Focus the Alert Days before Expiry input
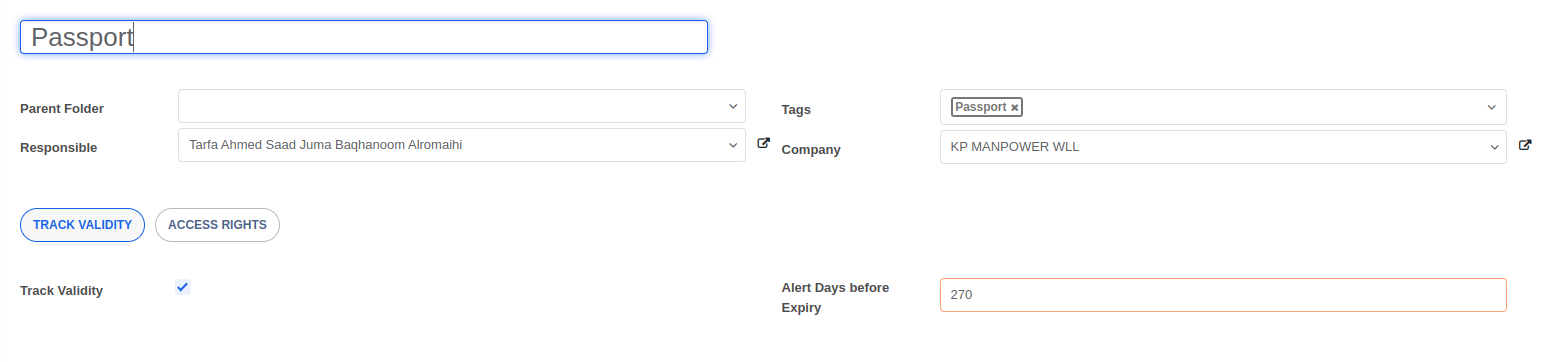The width and height of the screenshot is (1553, 362). [x=1223, y=295]
